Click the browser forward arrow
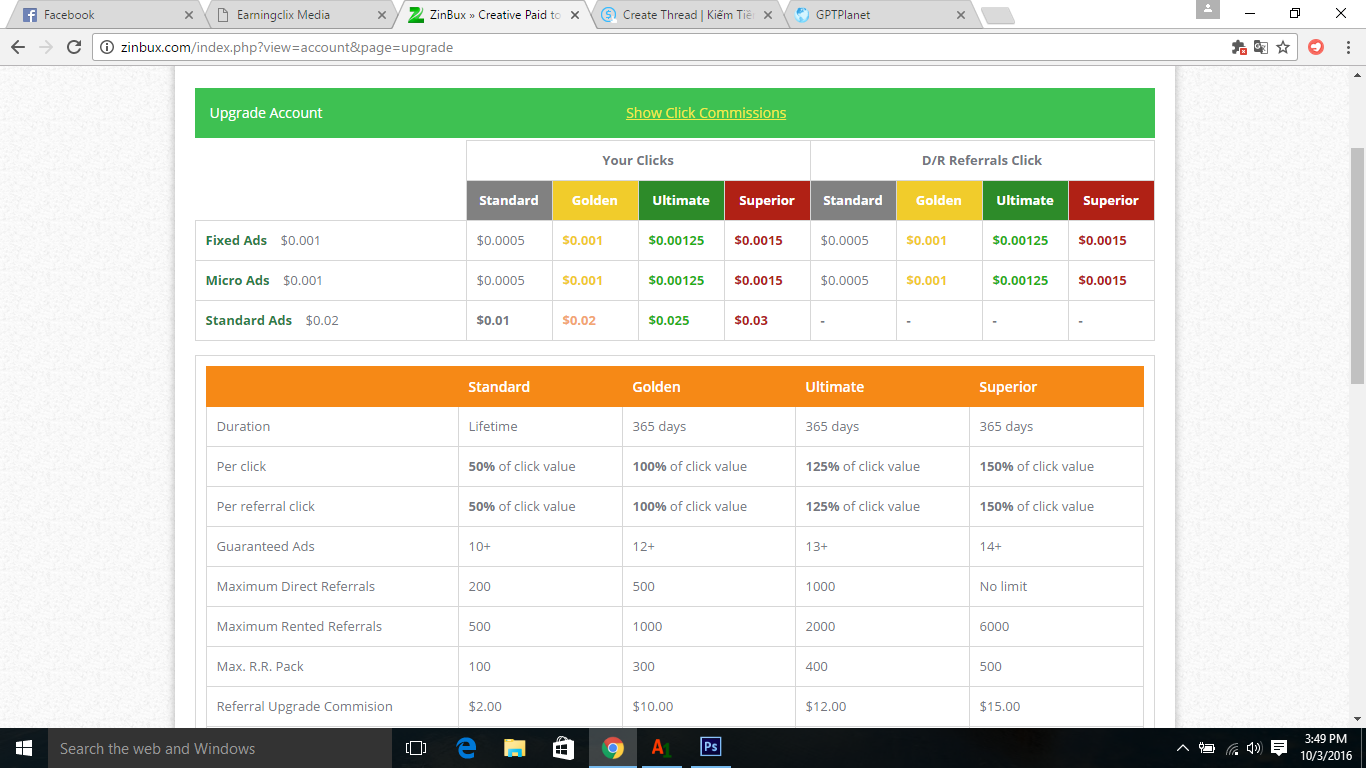 (x=45, y=47)
